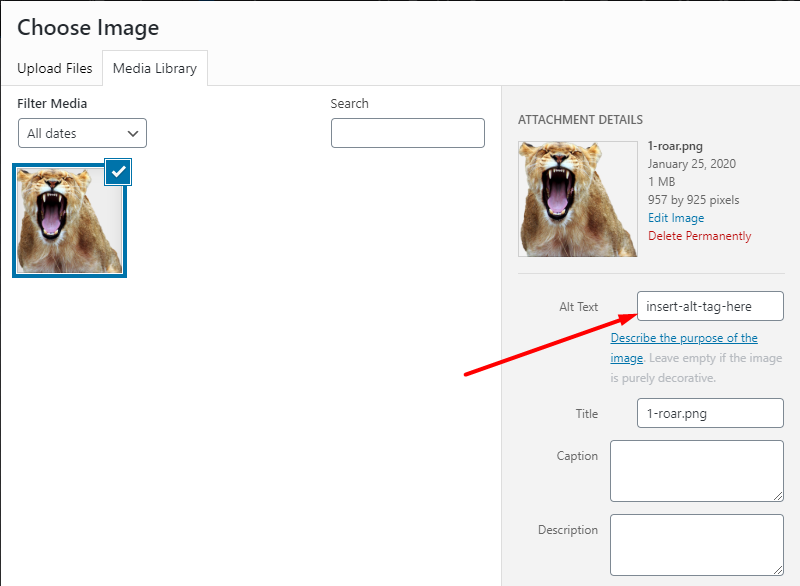
Task: Click the attachment details preview image
Action: 578,199
